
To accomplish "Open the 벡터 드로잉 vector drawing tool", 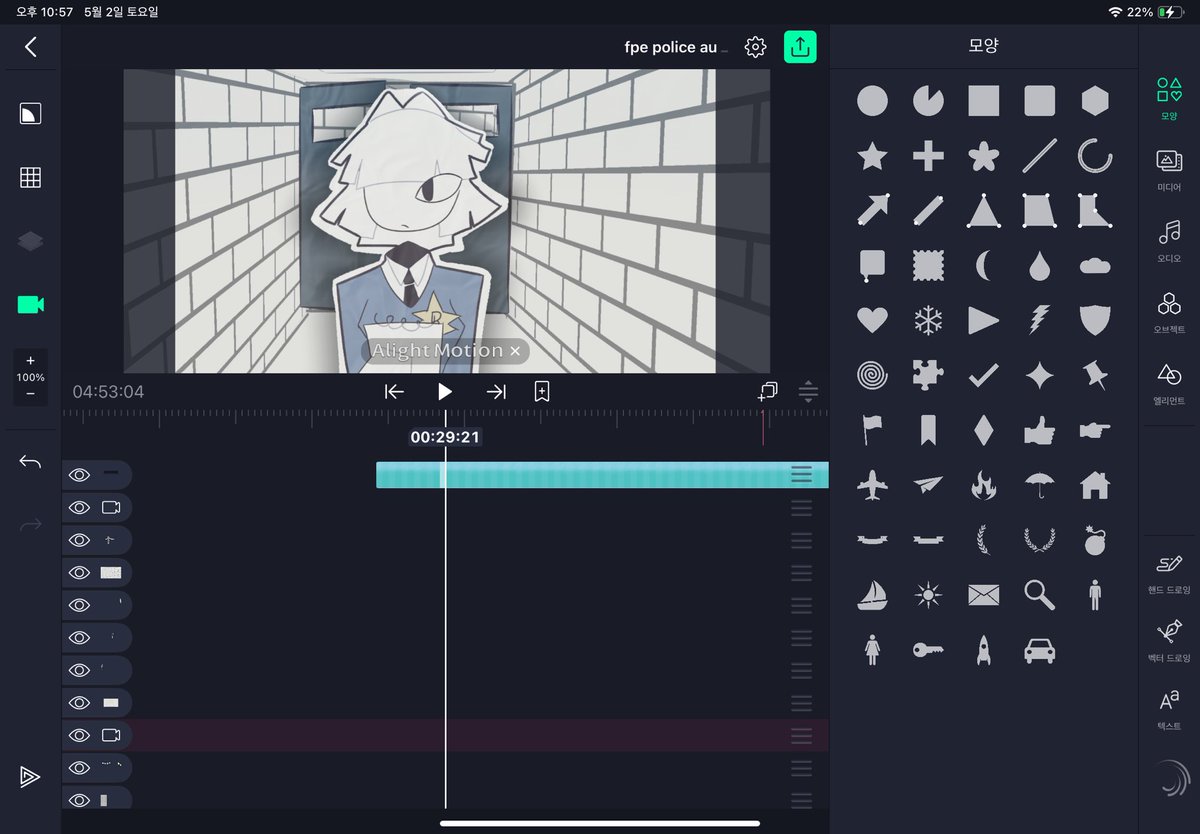I will click(x=1169, y=641).
